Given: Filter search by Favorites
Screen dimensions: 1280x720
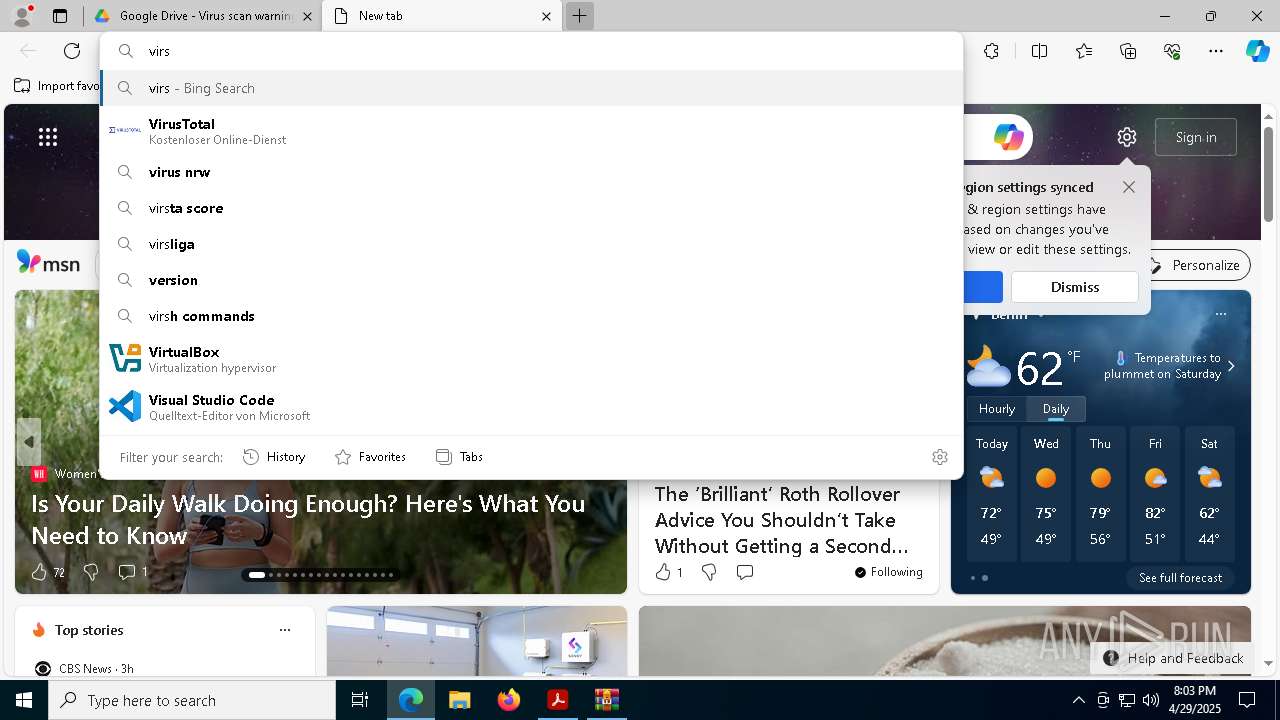Looking at the screenshot, I should point(370,457).
